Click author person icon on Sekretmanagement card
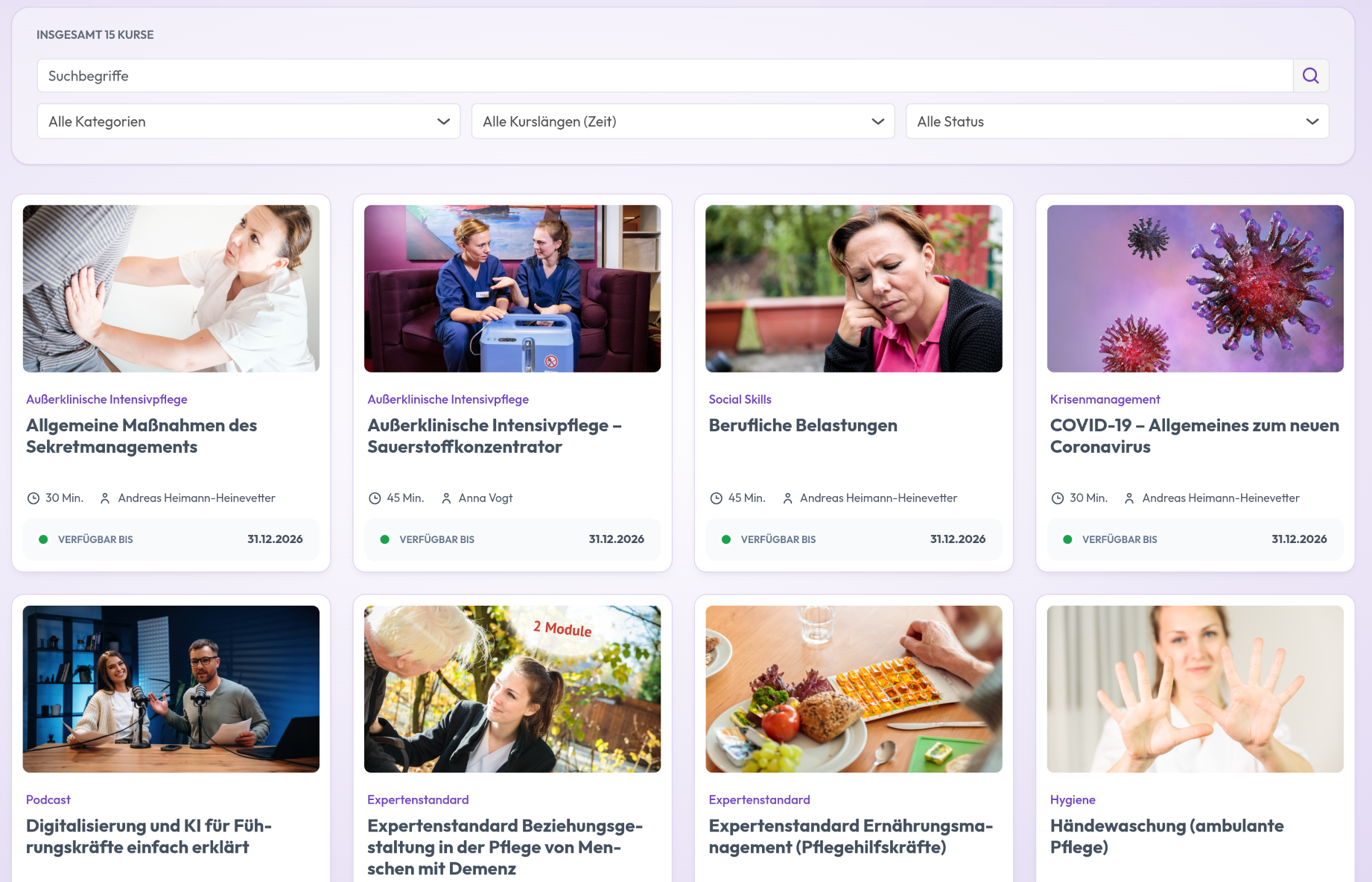This screenshot has width=1372, height=882. pos(105,498)
